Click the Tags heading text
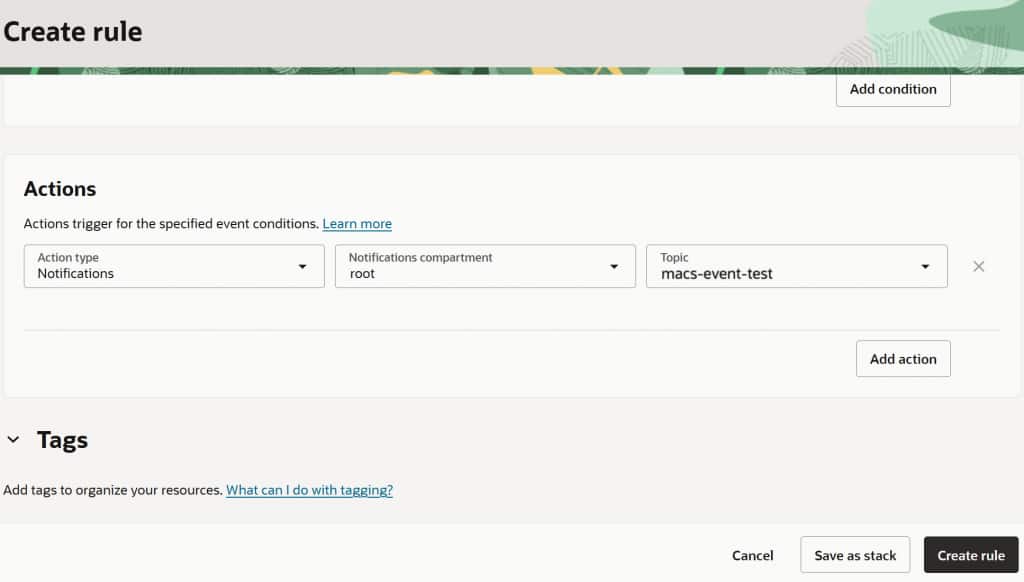 coord(62,440)
